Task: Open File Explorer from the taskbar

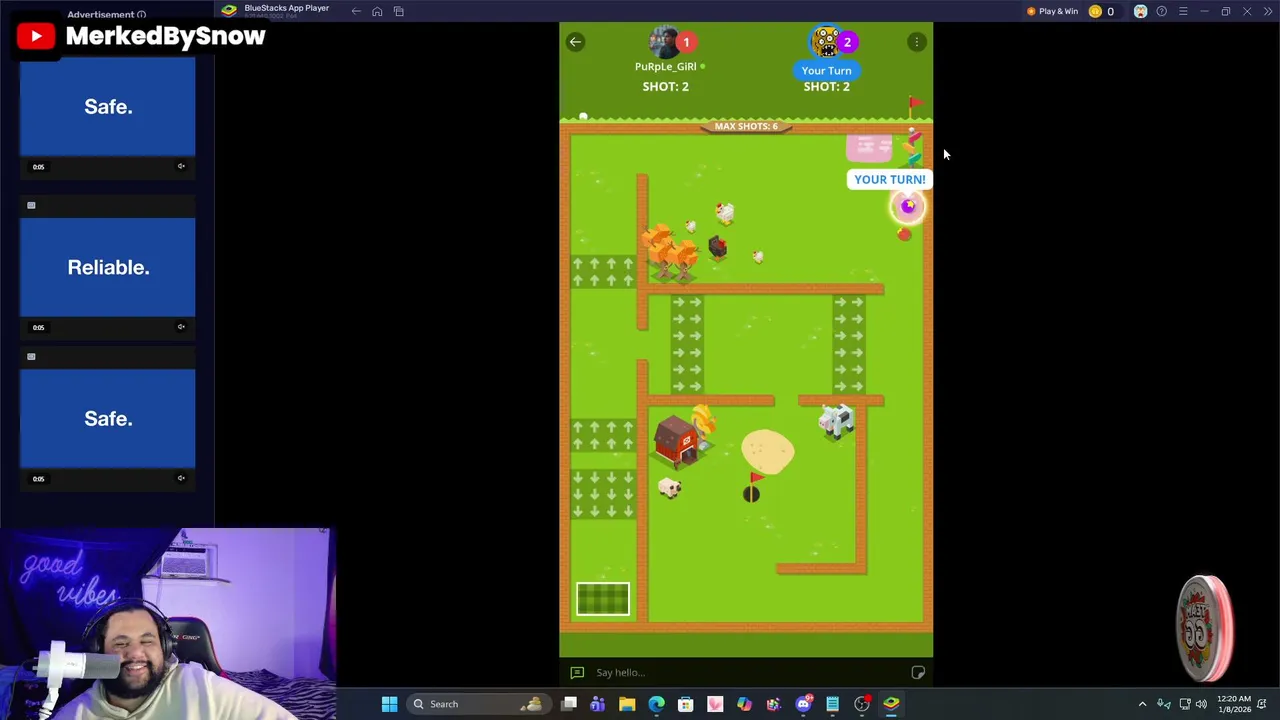Action: 627,704
